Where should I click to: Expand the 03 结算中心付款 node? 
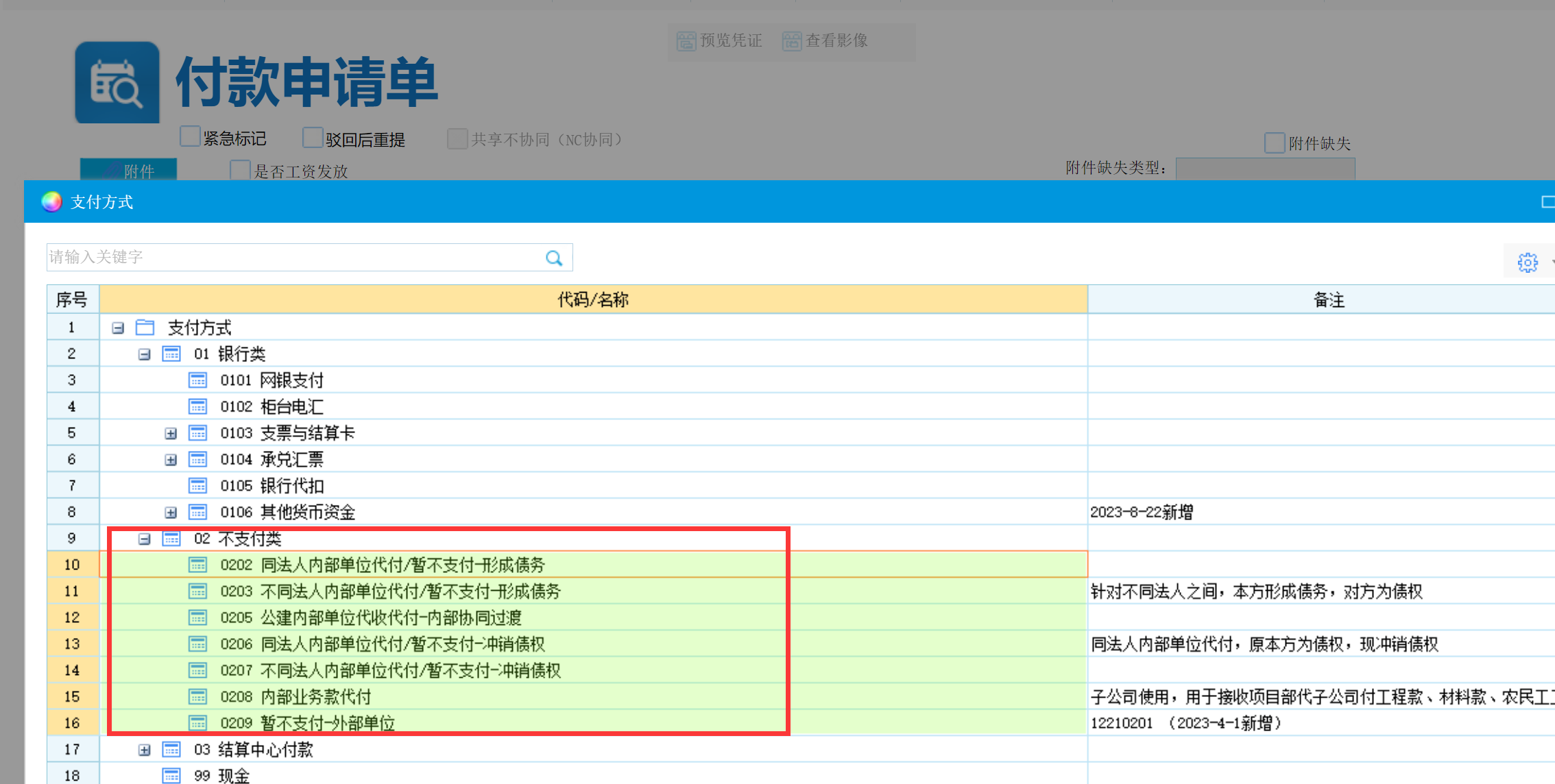(x=145, y=749)
